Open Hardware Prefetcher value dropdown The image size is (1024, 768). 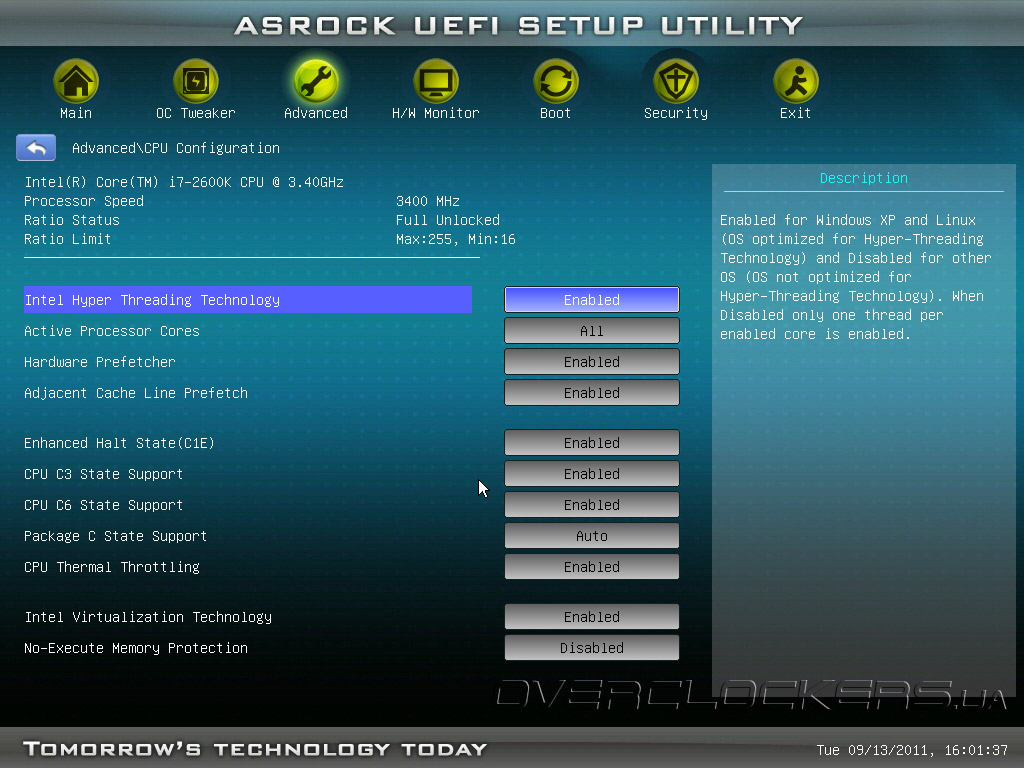tap(592, 362)
